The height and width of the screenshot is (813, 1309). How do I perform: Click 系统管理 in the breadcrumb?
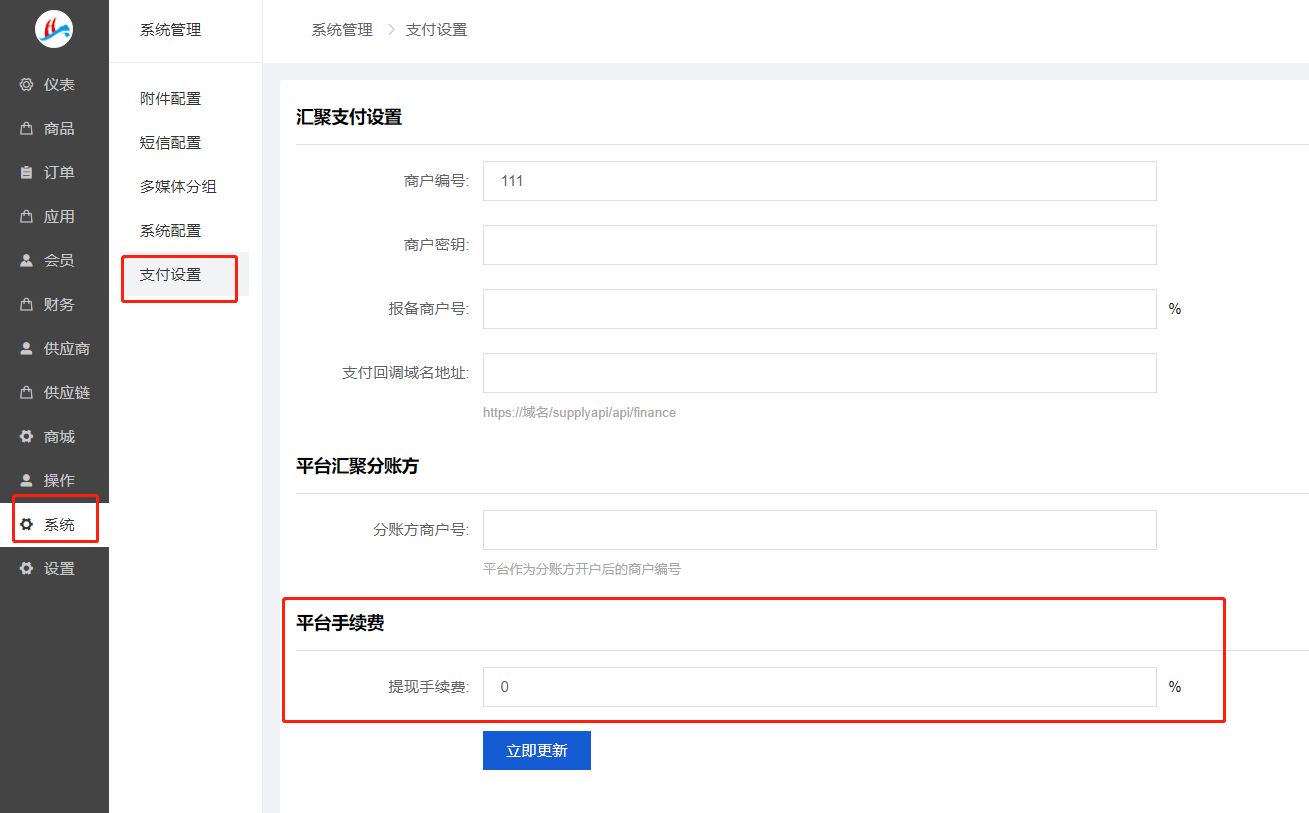click(342, 30)
